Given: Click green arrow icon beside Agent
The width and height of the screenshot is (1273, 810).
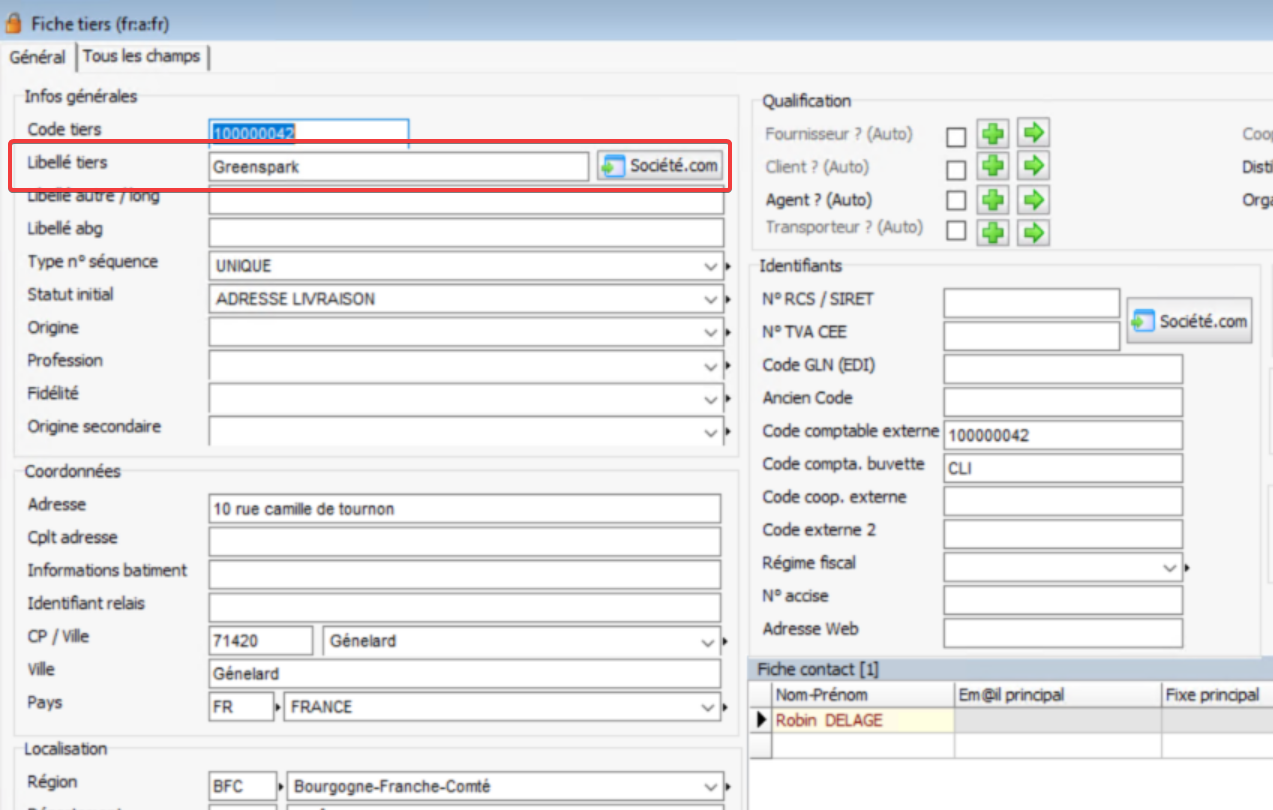Looking at the screenshot, I should pos(1034,200).
